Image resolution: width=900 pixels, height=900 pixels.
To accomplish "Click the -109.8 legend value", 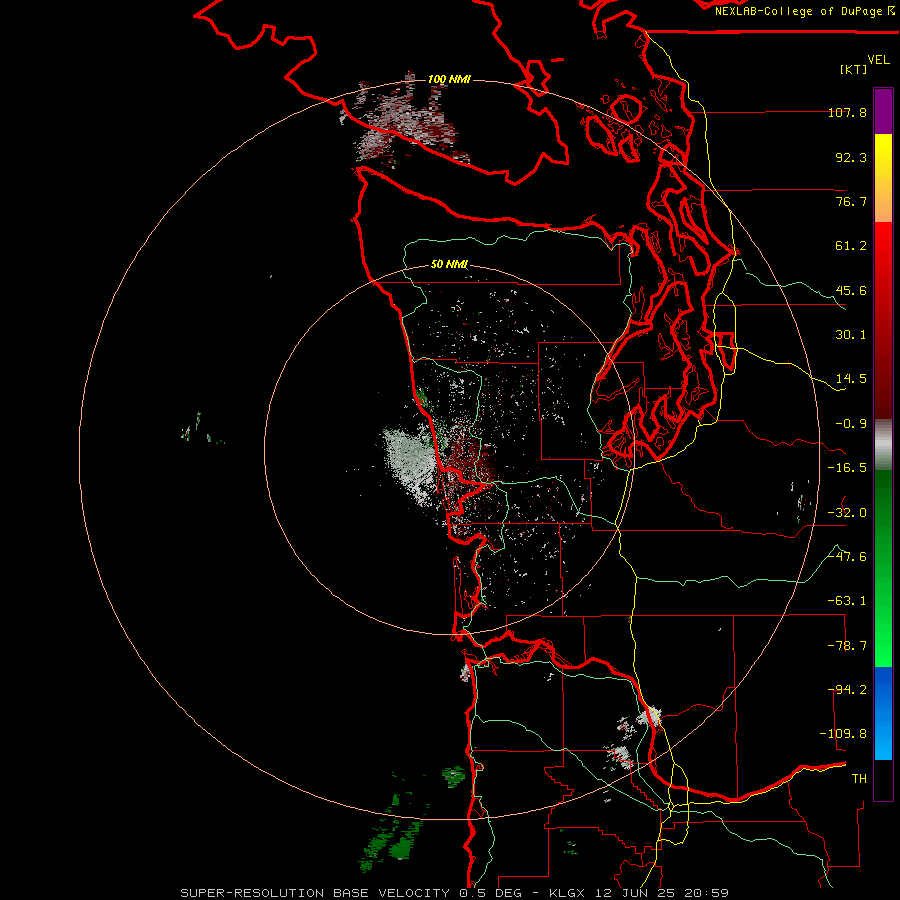I will coord(843,734).
